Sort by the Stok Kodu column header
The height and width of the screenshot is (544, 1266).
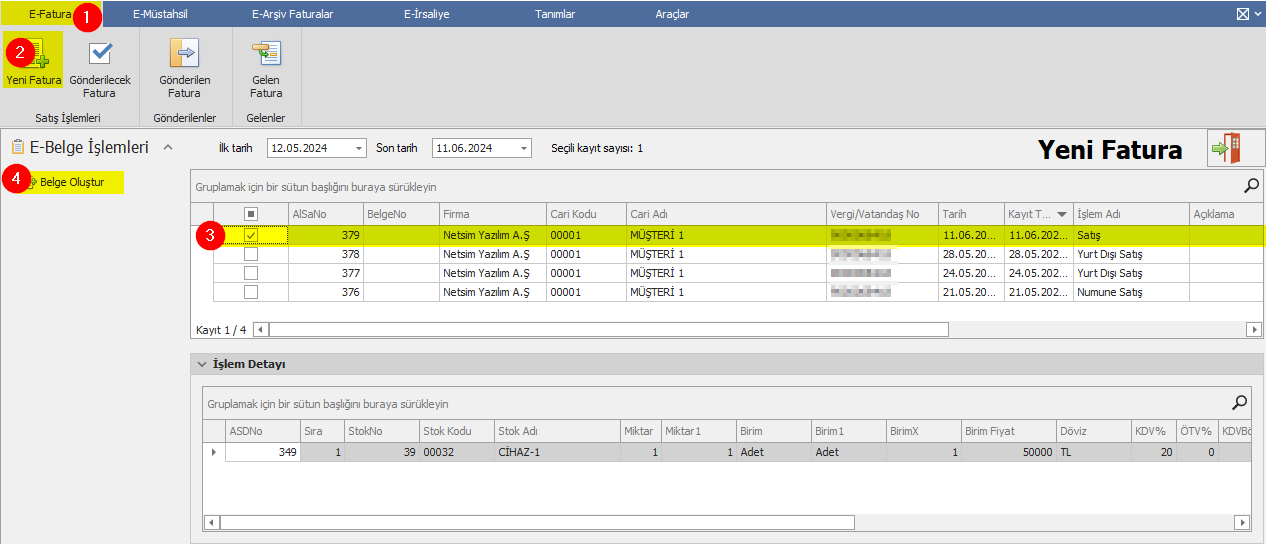(457, 431)
